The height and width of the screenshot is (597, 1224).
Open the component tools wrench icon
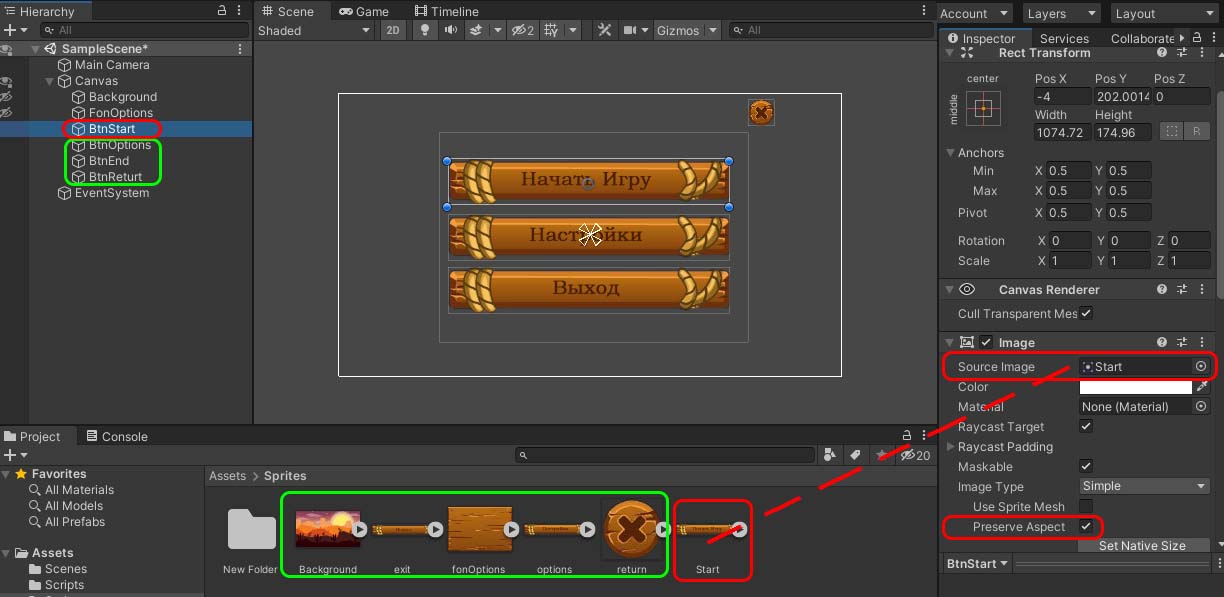(604, 30)
